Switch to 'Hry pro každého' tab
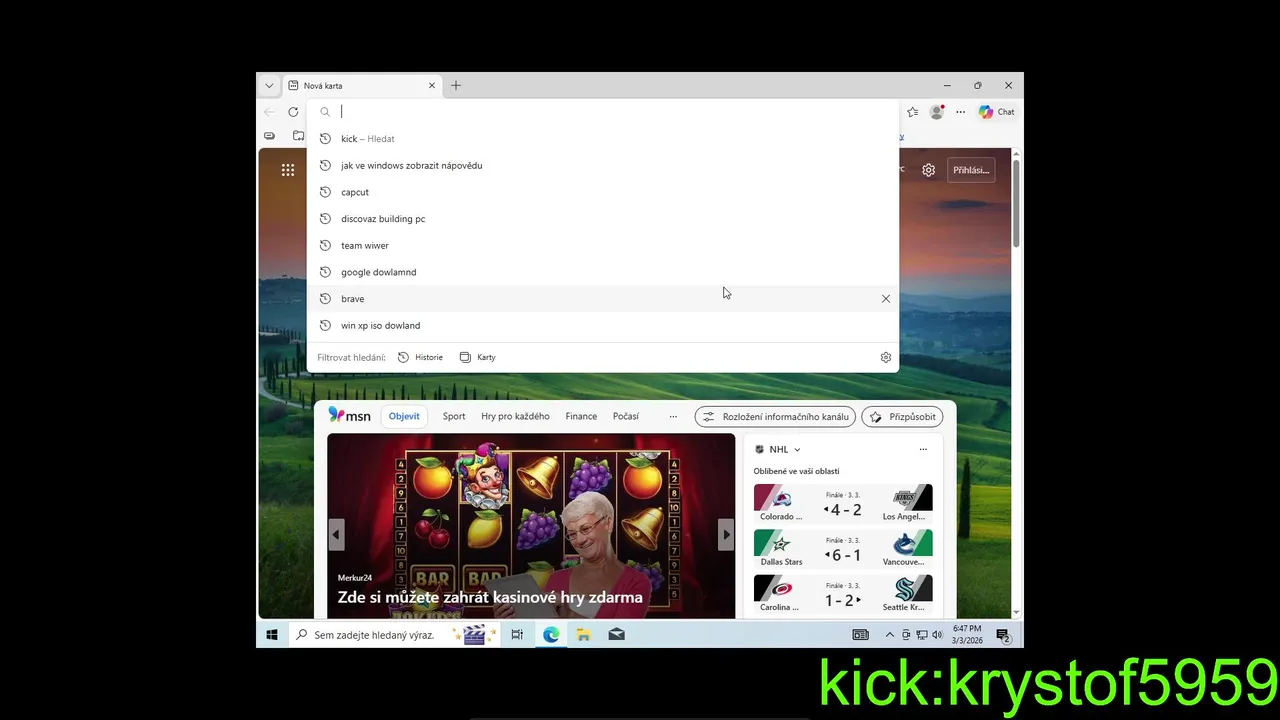The image size is (1280, 720). click(515, 416)
